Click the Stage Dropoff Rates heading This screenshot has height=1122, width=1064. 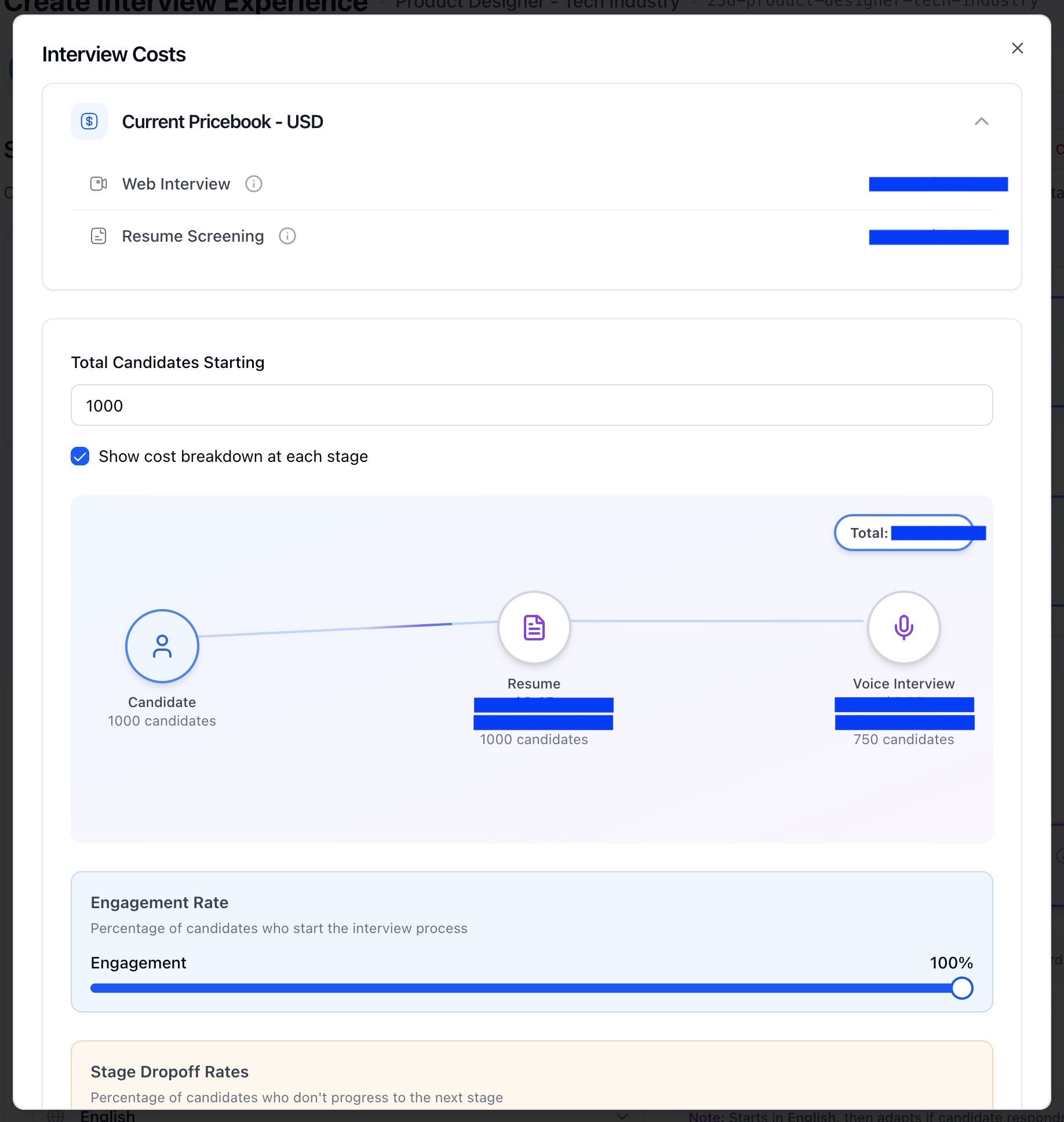click(x=169, y=1072)
